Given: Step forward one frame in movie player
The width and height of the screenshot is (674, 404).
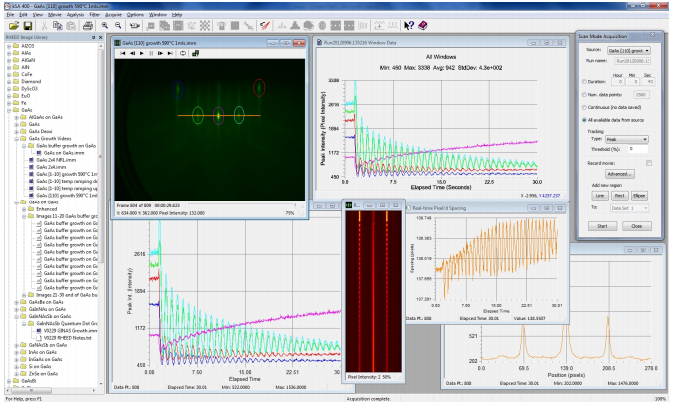Looking at the screenshot, I should [160, 53].
